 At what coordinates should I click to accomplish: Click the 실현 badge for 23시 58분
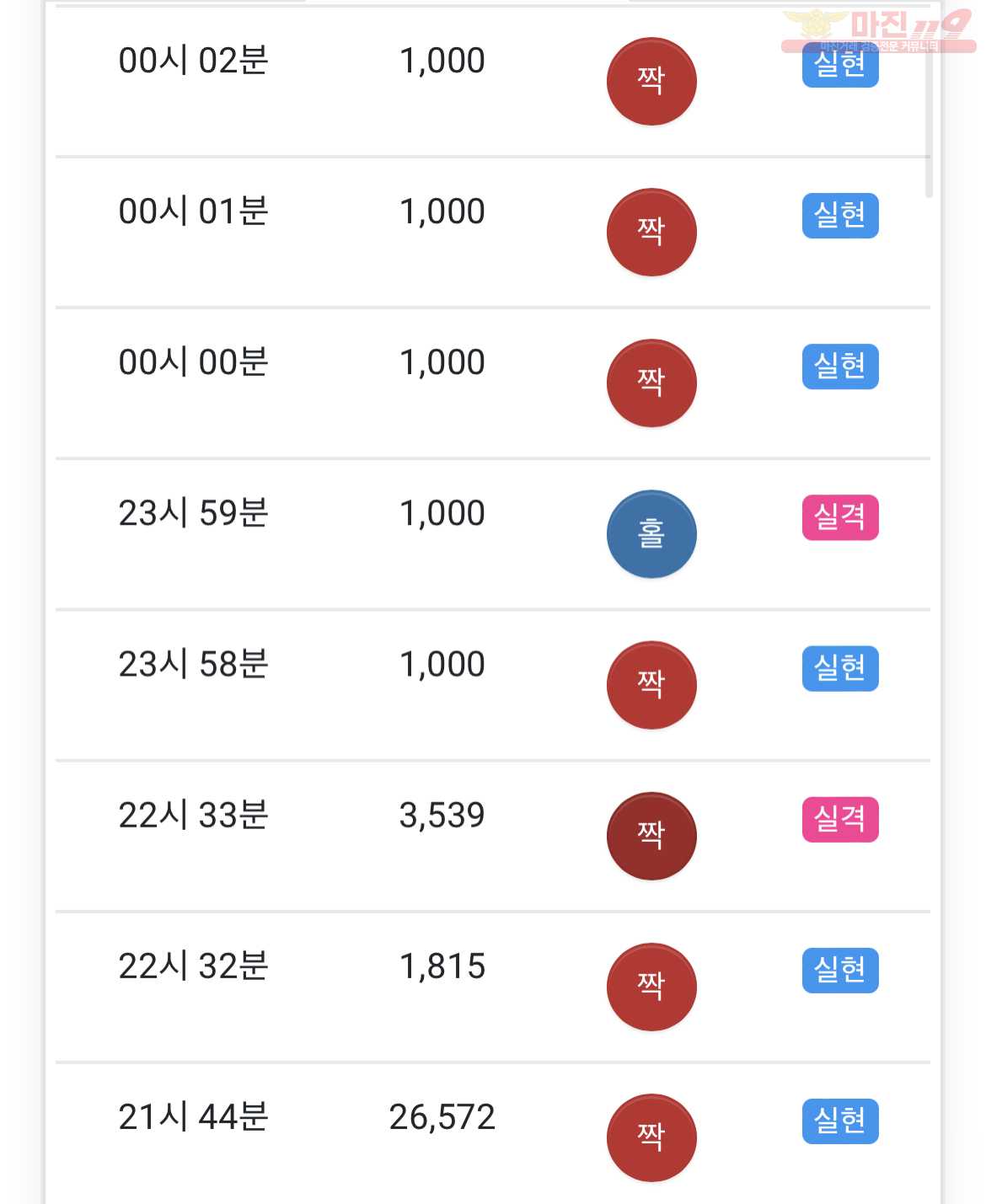point(840,668)
